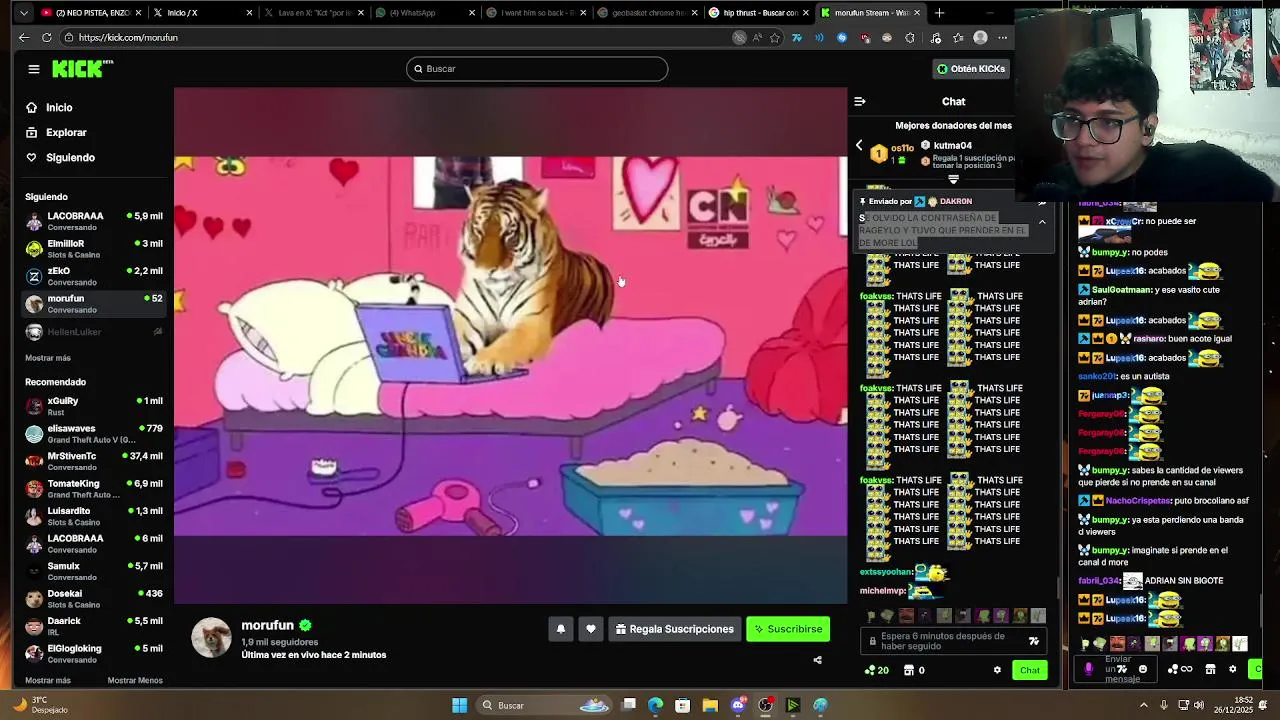The height and width of the screenshot is (720, 1280).
Task: Open Discord from taskbar
Action: click(x=738, y=705)
